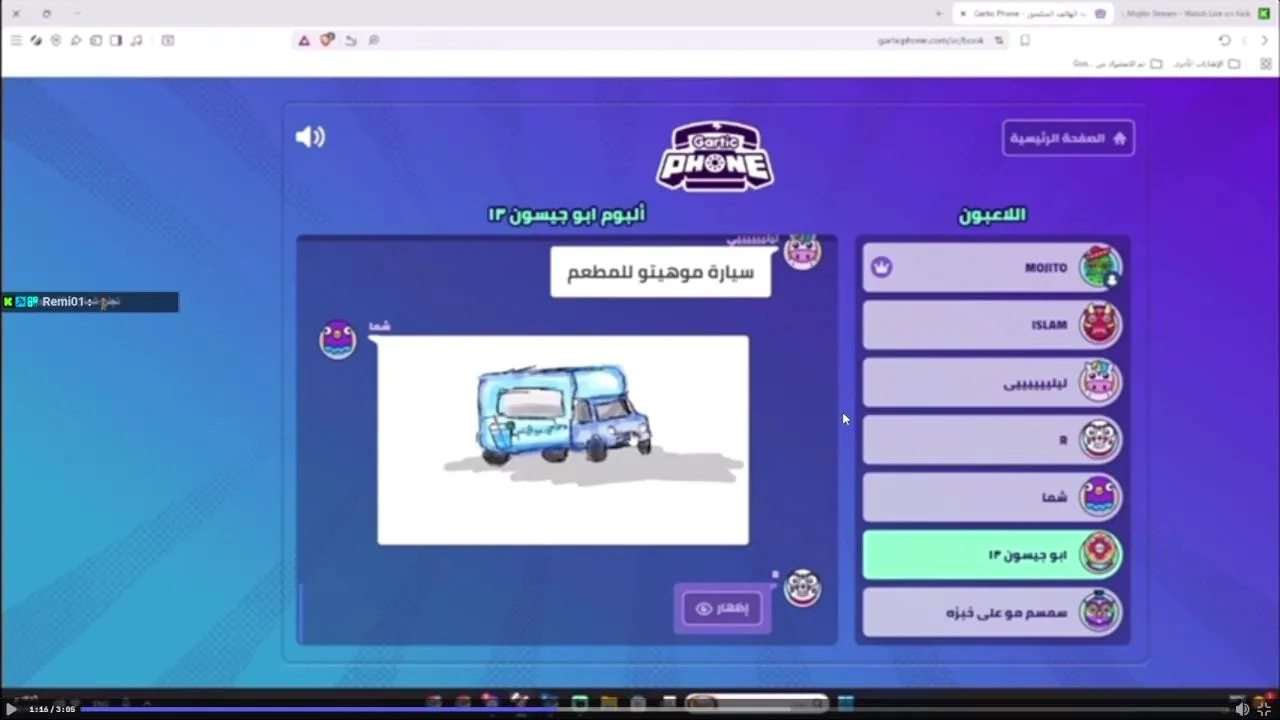The width and height of the screenshot is (1280, 720).
Task: Click avatar next to the إظهار button
Action: [x=802, y=588]
